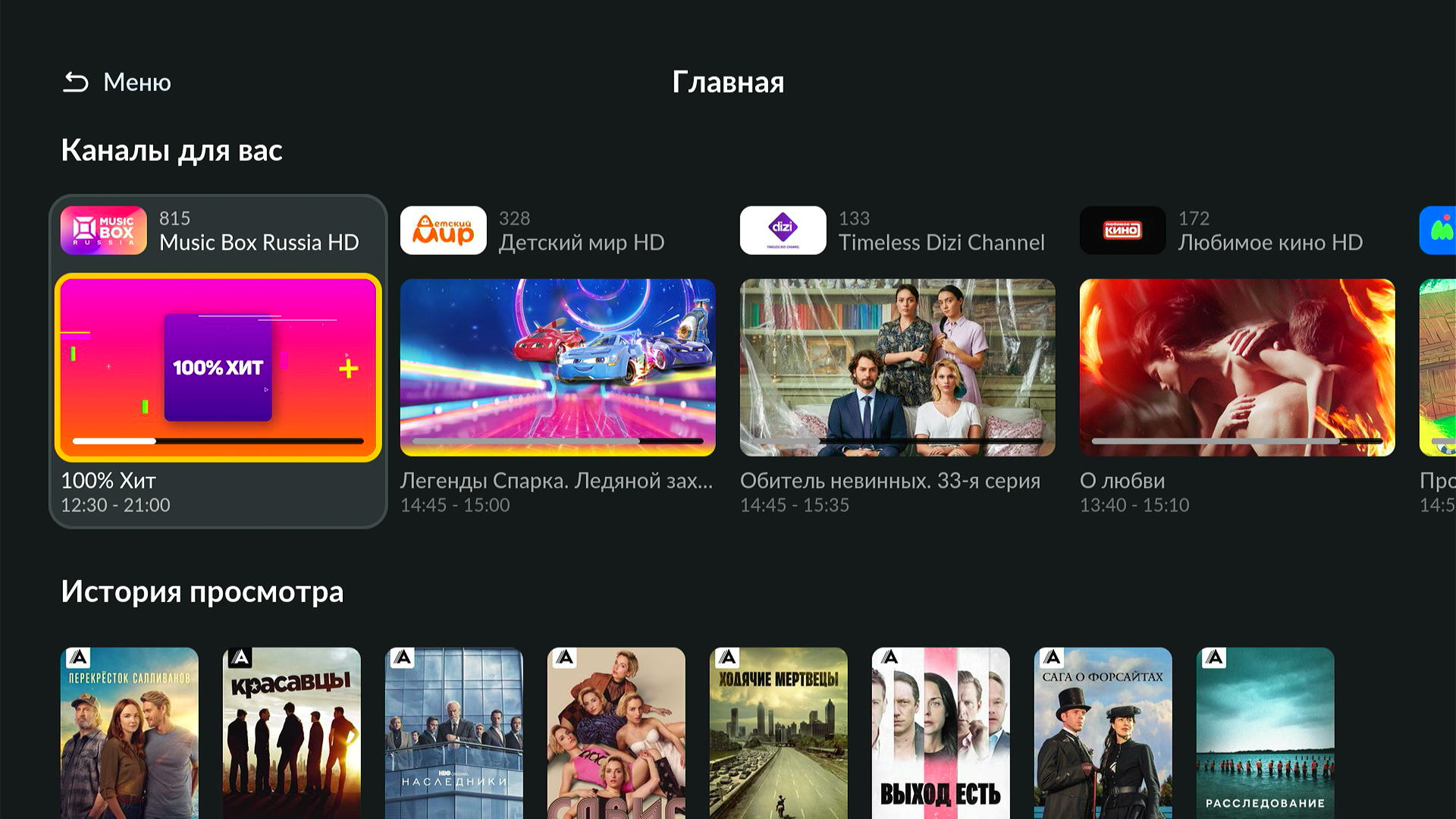Click the 100% Хит progress bar
Viewport: 1456px width, 819px height.
(218, 441)
